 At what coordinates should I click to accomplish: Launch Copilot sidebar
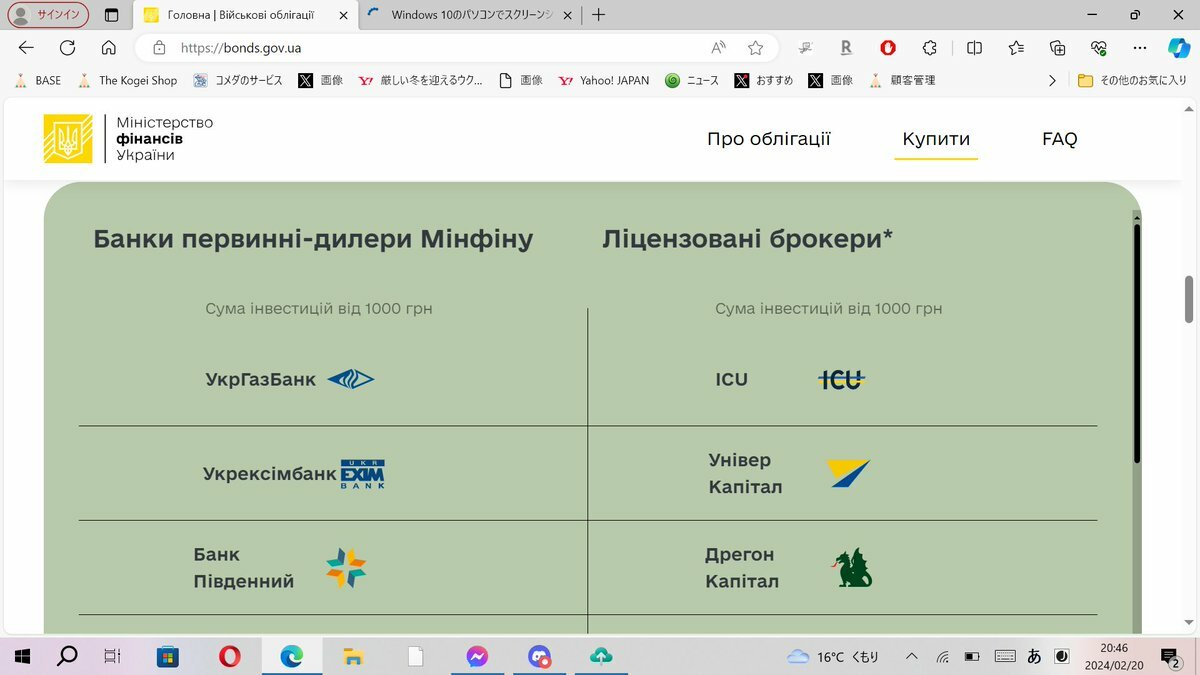[1178, 47]
